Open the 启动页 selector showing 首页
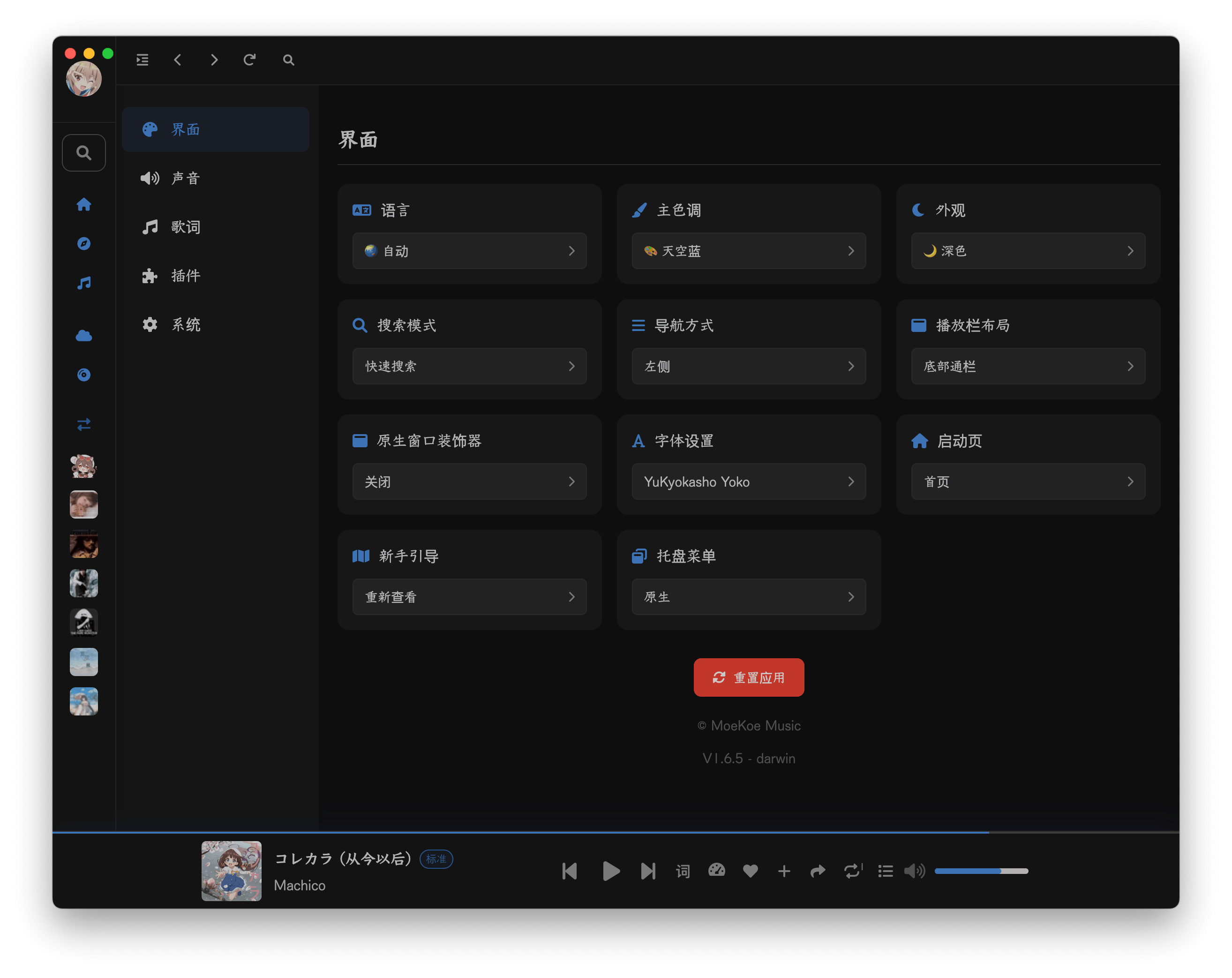Screen dimensions: 1232x978 (x=1028, y=482)
